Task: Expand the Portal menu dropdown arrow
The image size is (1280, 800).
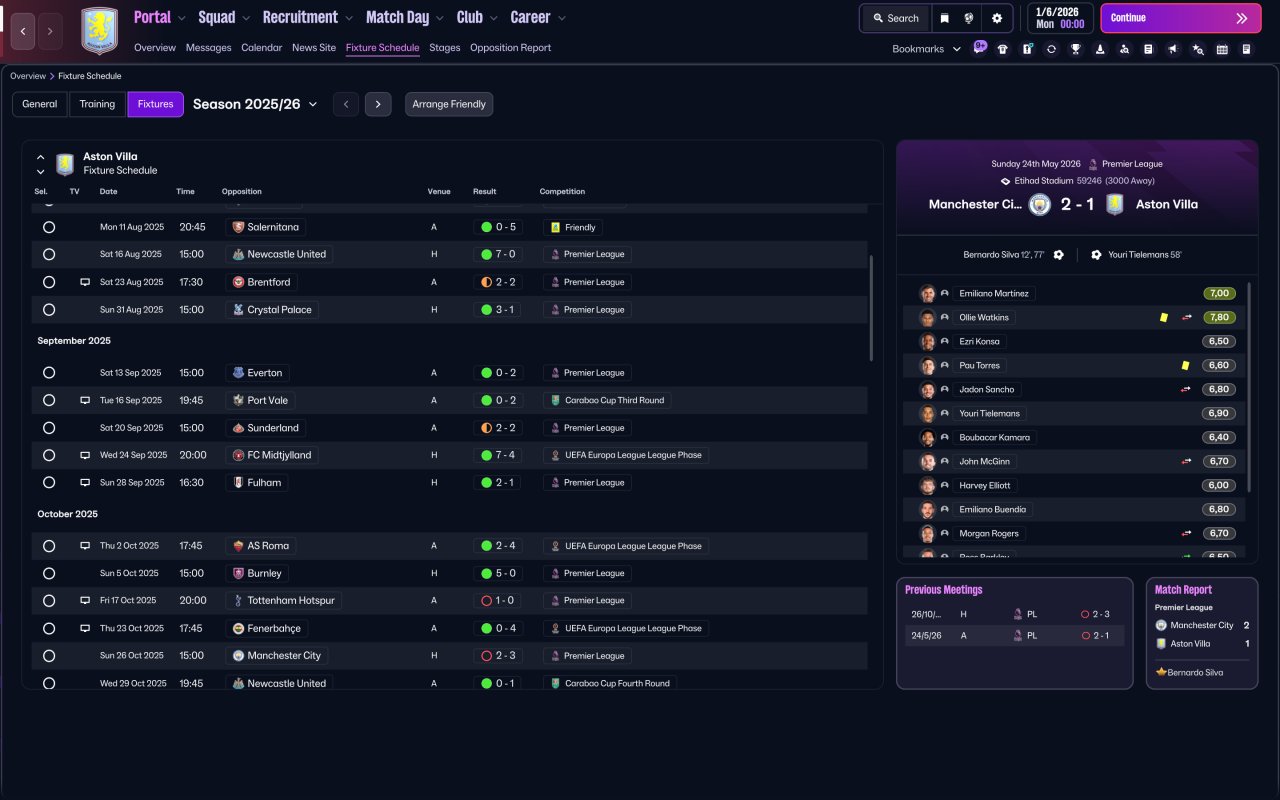Action: [x=180, y=18]
